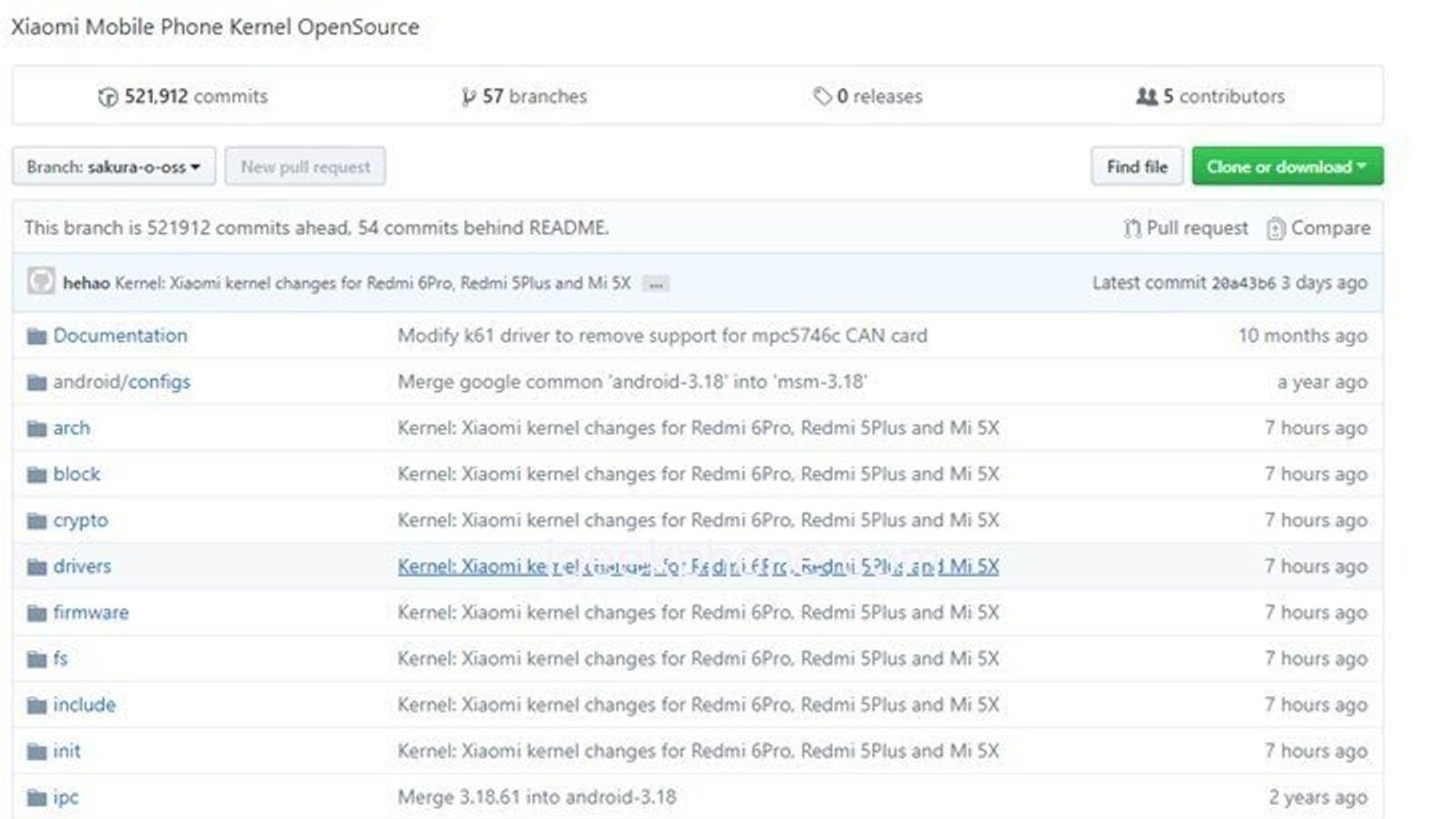Open the firmware directory link
This screenshot has height=819, width=1456.
(91, 612)
